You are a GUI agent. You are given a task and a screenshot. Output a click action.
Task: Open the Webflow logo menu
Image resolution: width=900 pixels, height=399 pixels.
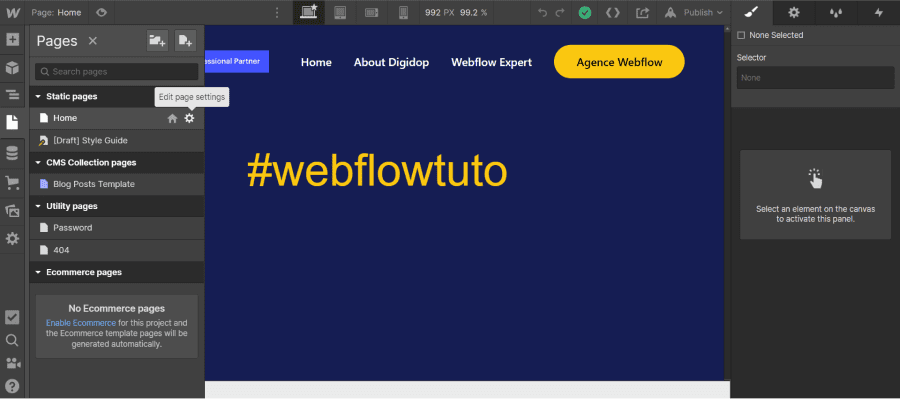(12, 12)
